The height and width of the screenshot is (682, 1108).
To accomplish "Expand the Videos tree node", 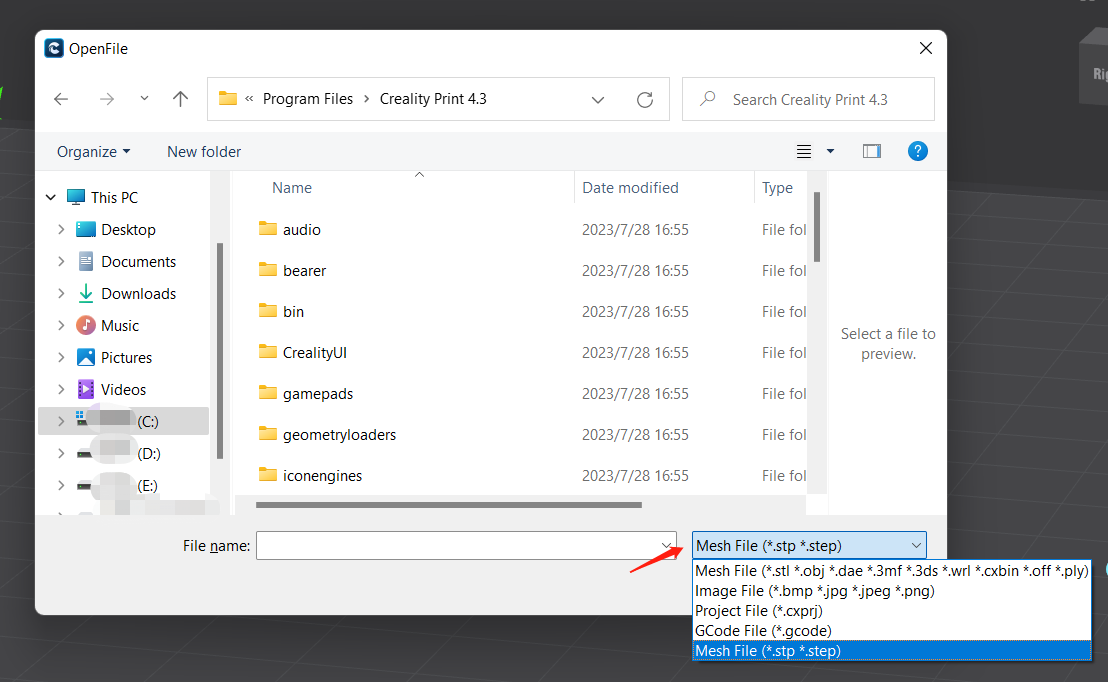I will point(61,389).
